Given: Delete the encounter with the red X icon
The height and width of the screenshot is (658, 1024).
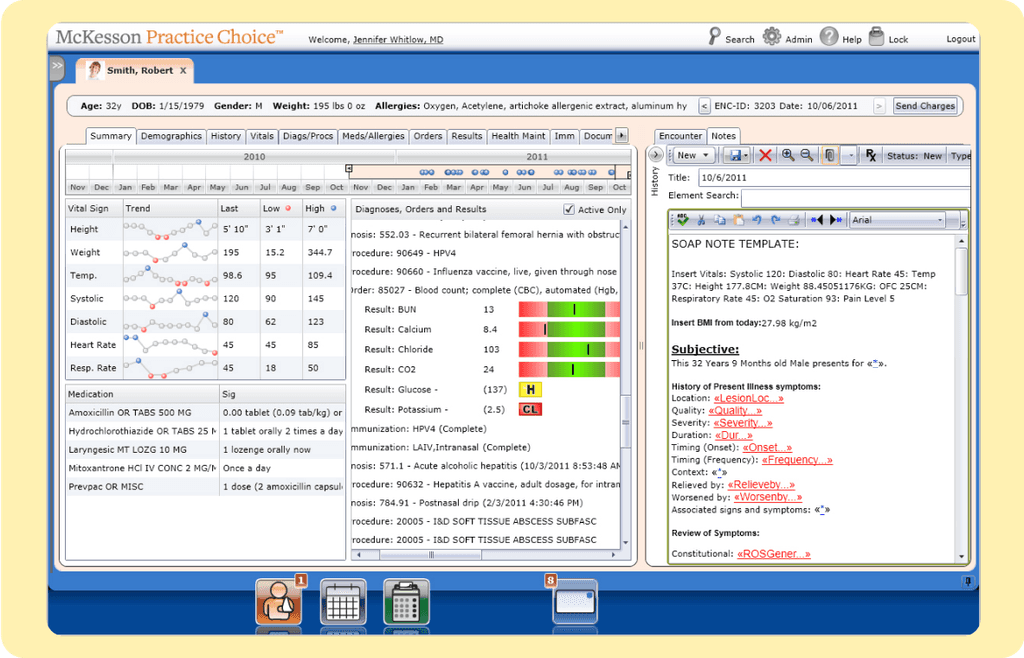Looking at the screenshot, I should tap(766, 155).
